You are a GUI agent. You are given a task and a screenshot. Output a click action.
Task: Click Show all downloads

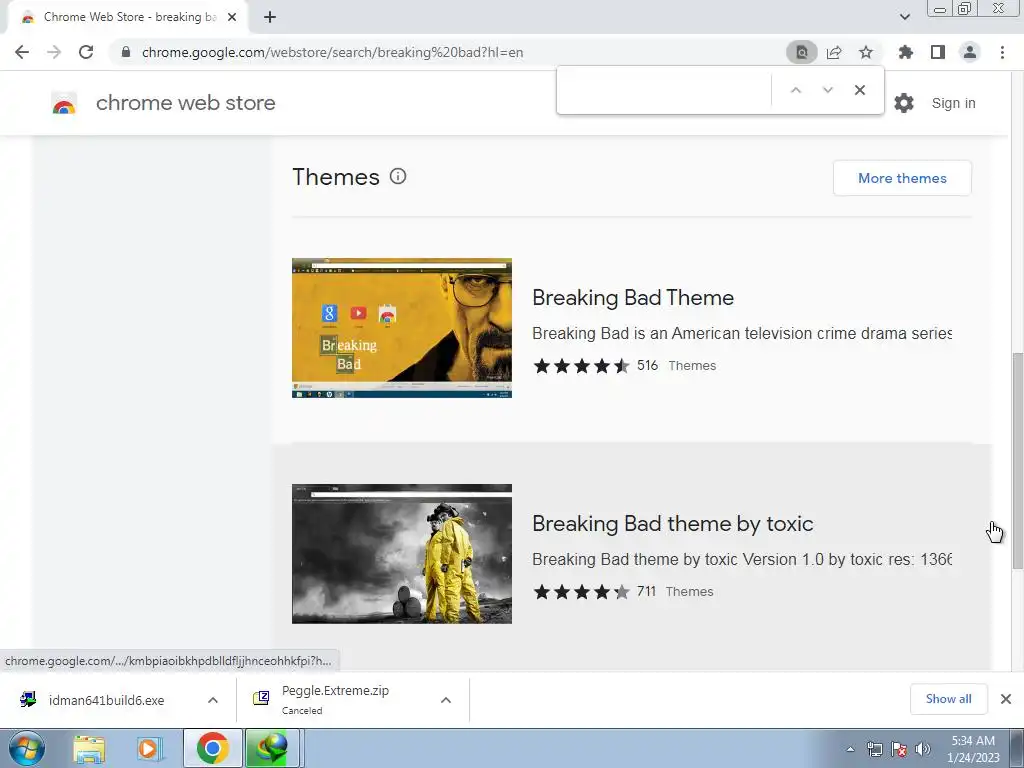tap(948, 699)
